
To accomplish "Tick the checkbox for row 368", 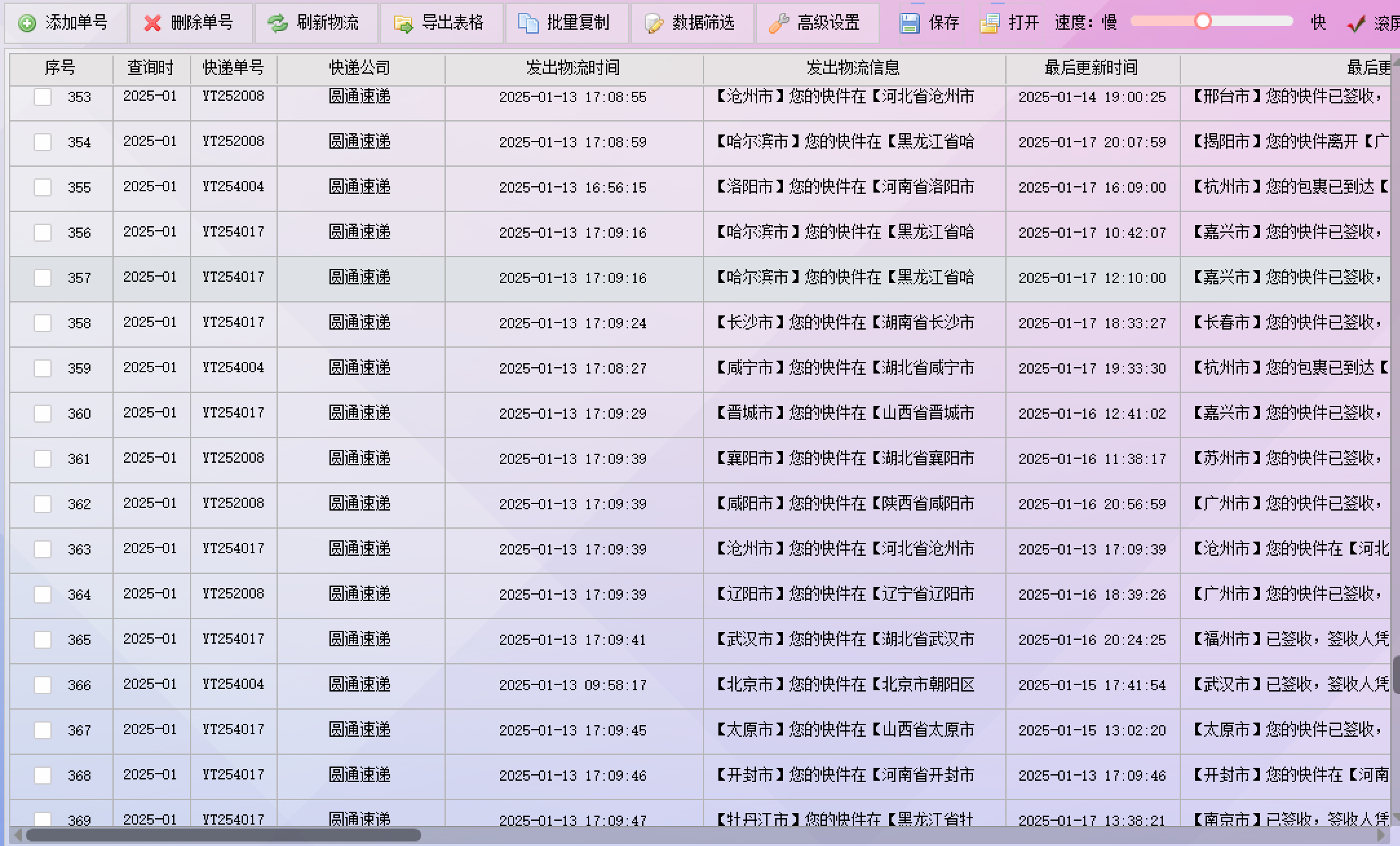I will click(43, 776).
